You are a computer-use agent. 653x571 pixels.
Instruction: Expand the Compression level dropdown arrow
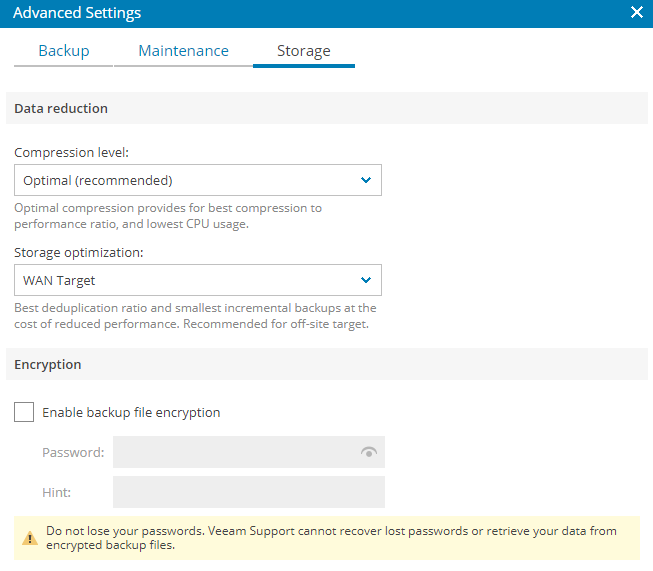(x=366, y=180)
